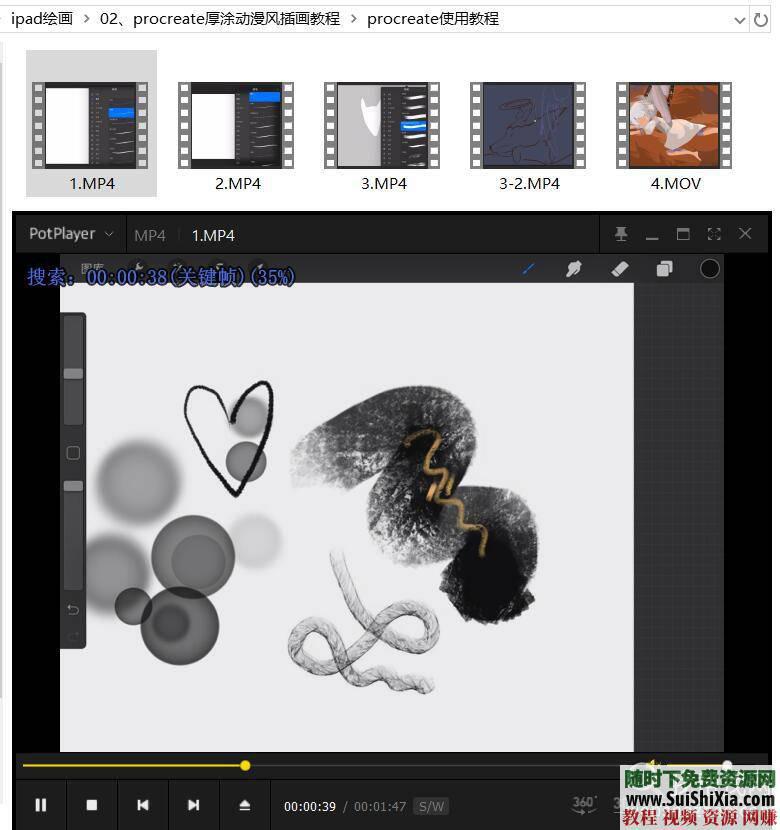The image size is (780, 830).
Task: Click the 1.MP4 title label
Action: 213,236
